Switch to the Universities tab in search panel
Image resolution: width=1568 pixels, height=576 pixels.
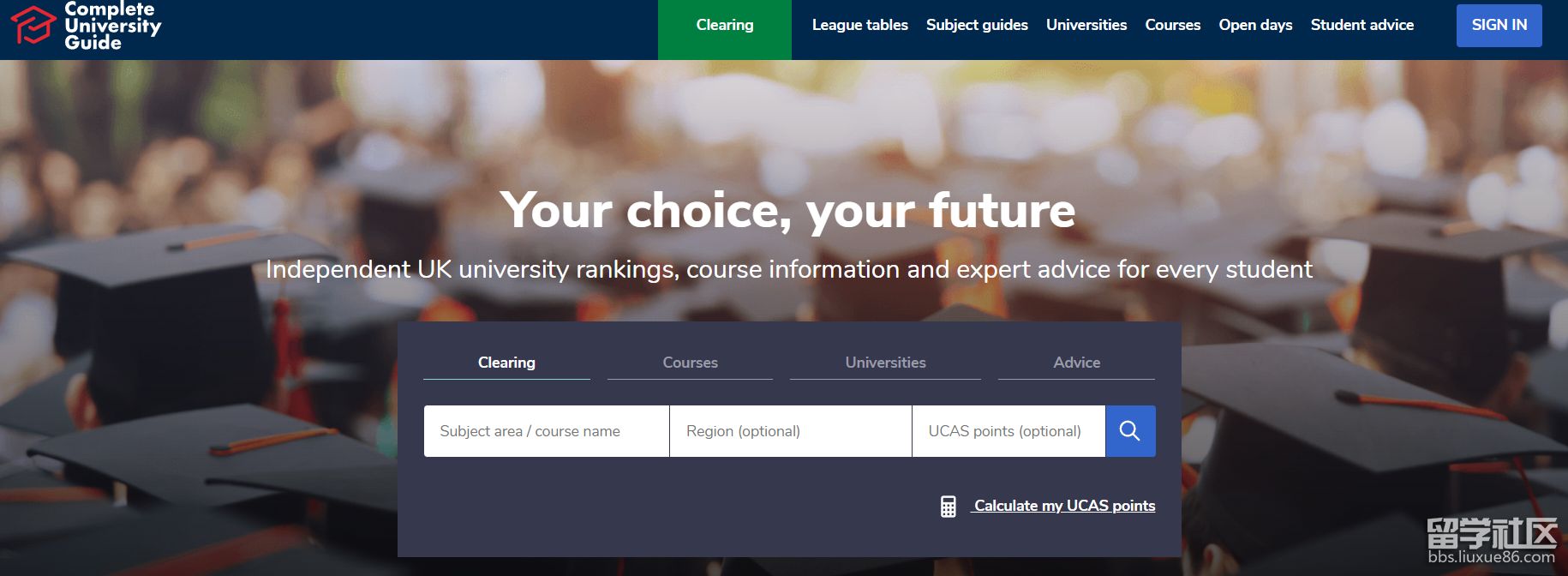[x=885, y=363]
